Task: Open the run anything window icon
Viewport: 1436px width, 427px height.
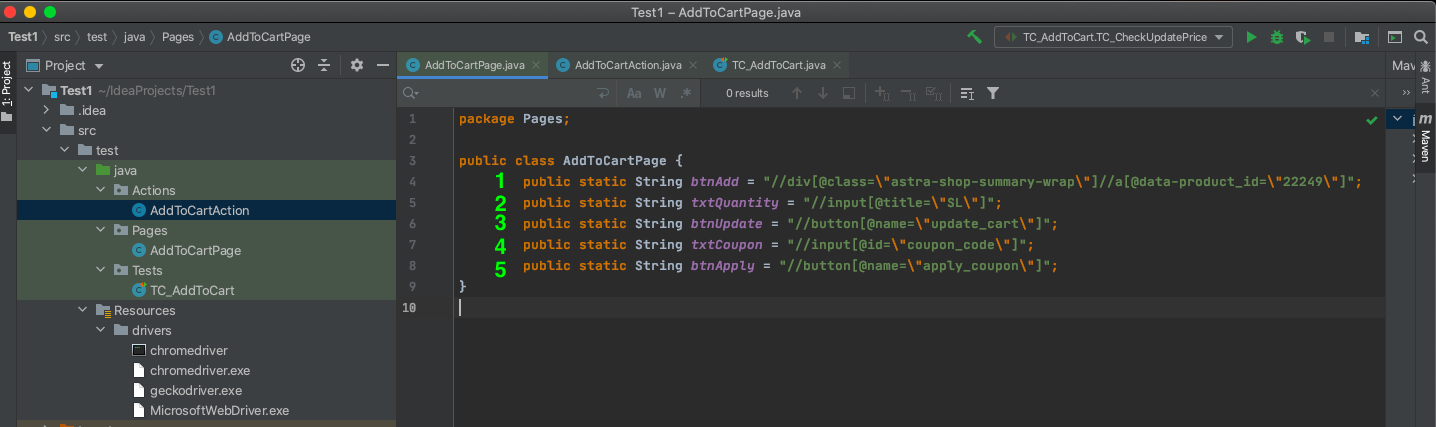Action: (x=1395, y=37)
